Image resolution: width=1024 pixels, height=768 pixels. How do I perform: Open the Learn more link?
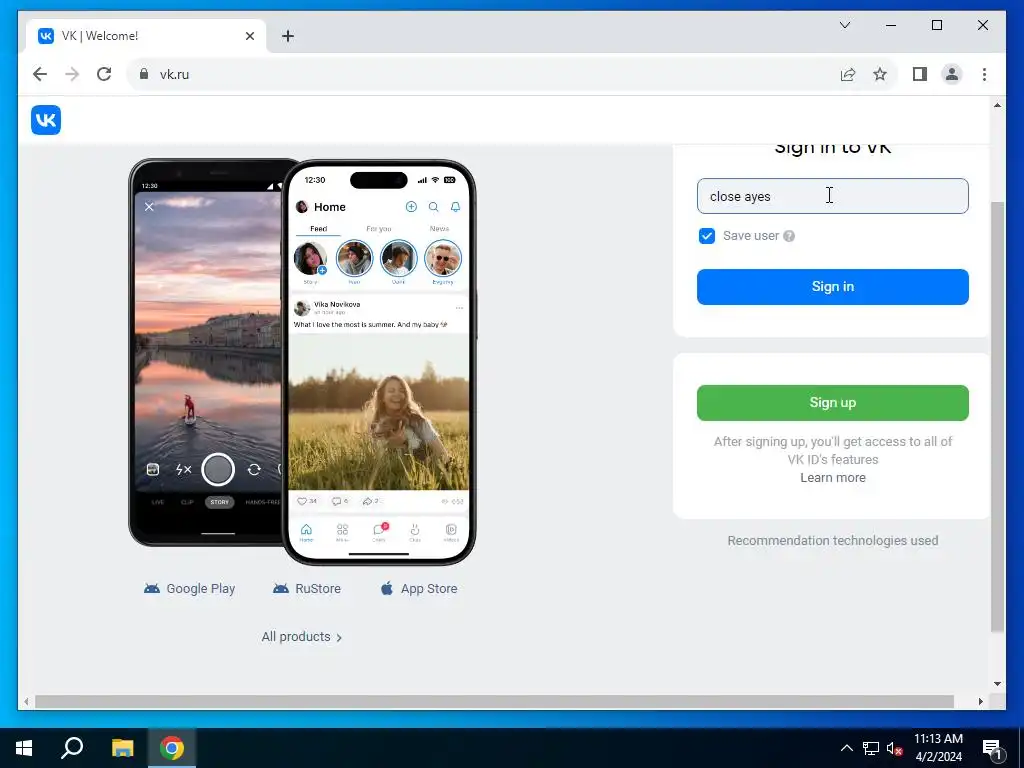(x=833, y=477)
